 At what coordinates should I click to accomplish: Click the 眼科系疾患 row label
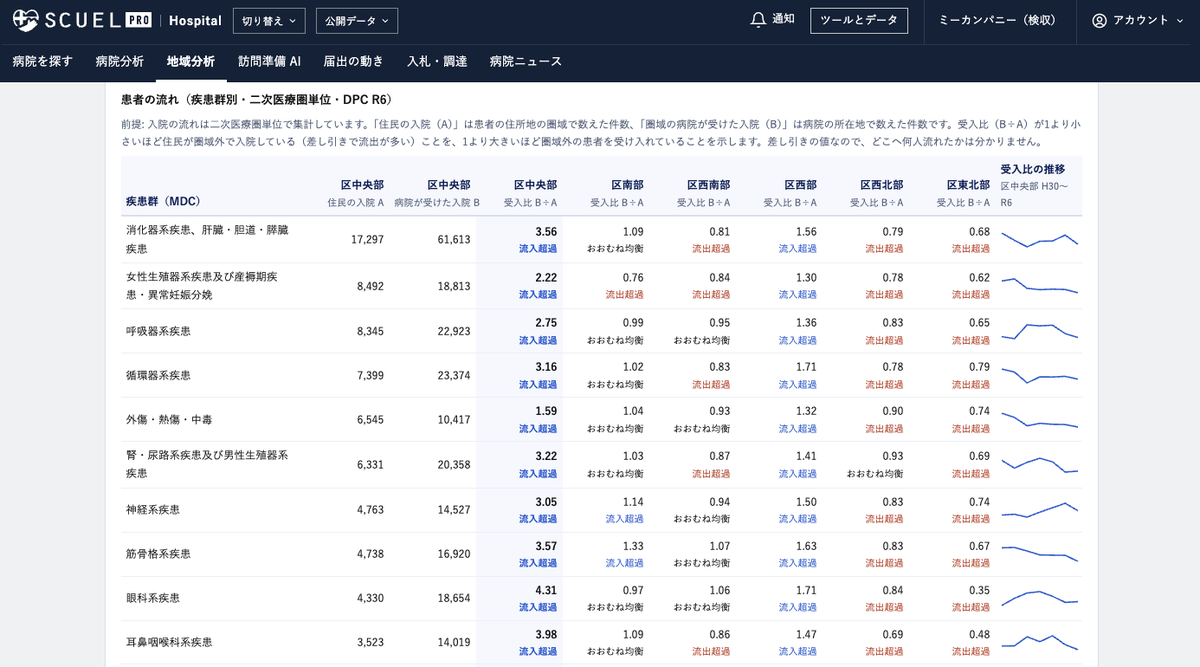click(x=152, y=598)
